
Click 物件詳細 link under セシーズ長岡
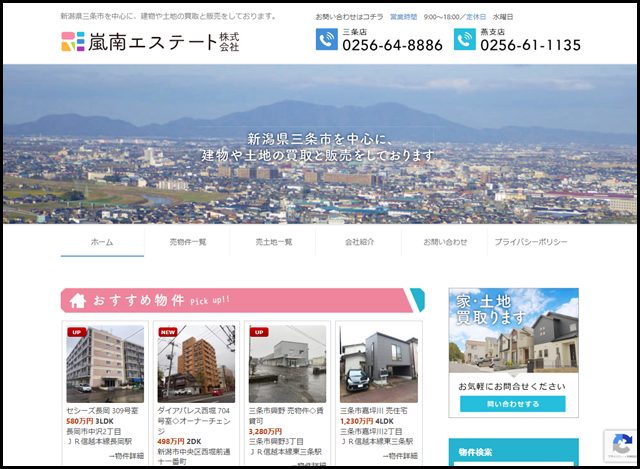[127, 456]
